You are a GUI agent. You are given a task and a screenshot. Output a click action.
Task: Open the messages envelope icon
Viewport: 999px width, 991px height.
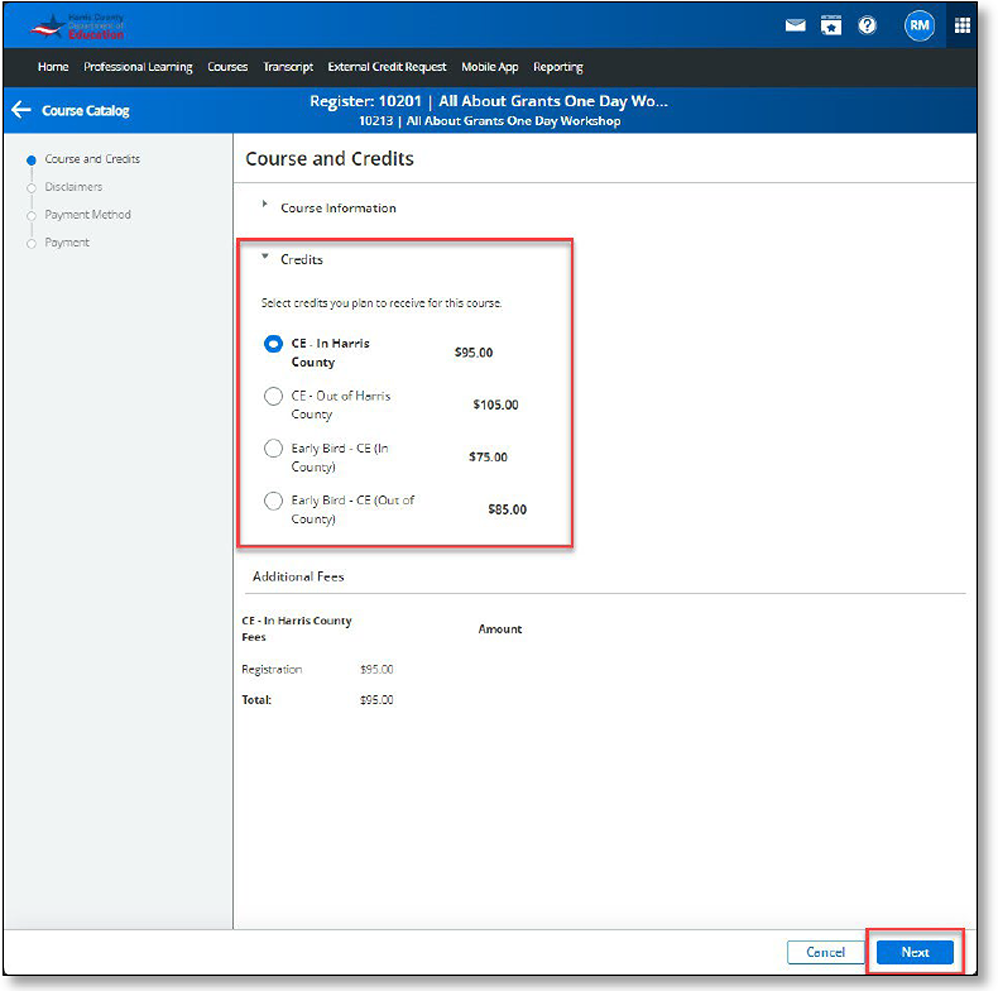pyautogui.click(x=795, y=25)
